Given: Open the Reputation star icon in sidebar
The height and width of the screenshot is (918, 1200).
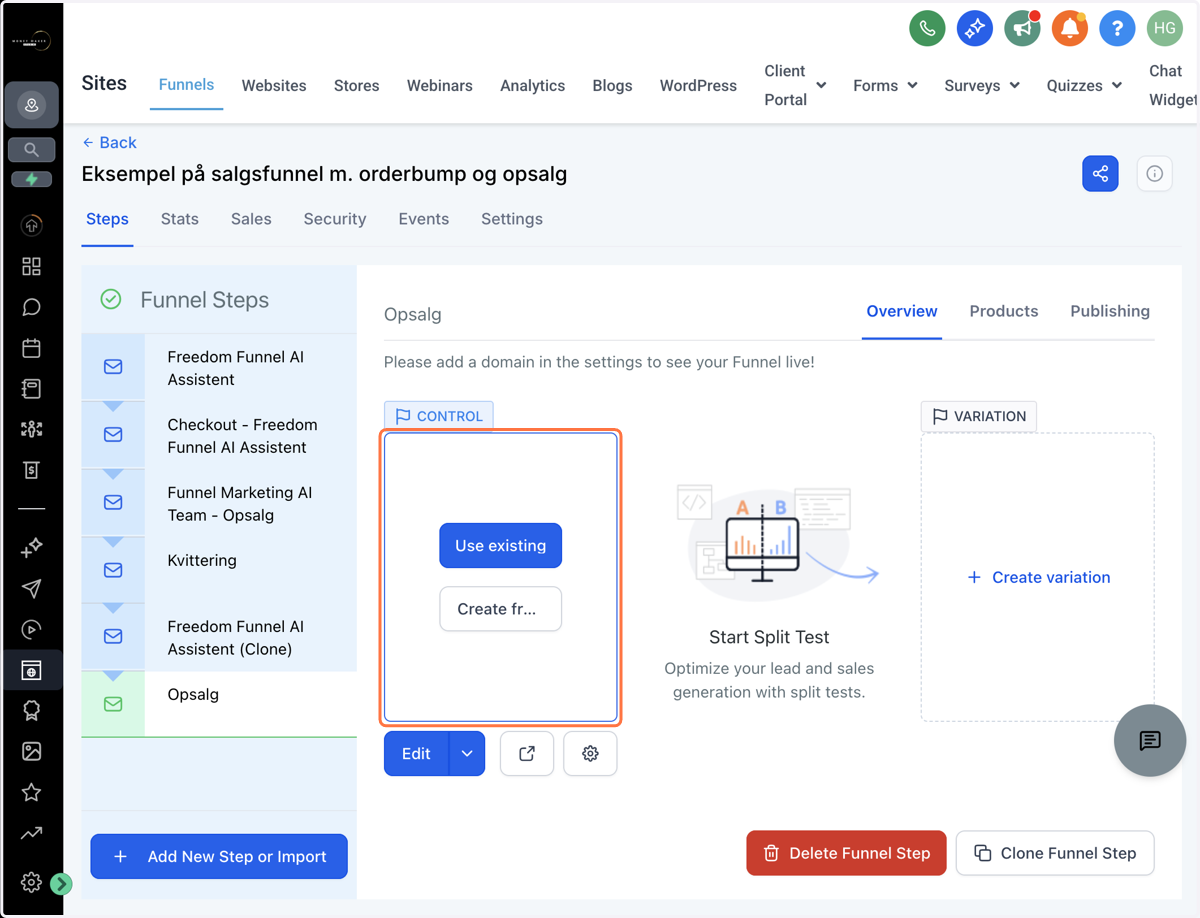Looking at the screenshot, I should (31, 792).
